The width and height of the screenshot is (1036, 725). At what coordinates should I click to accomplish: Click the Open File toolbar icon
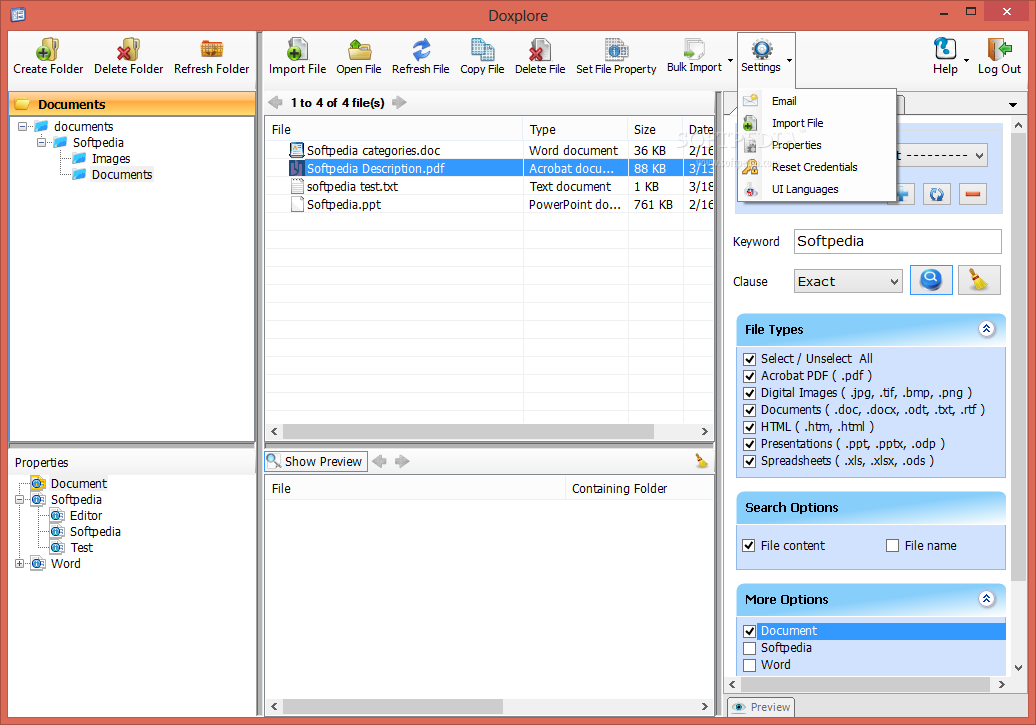point(359,50)
